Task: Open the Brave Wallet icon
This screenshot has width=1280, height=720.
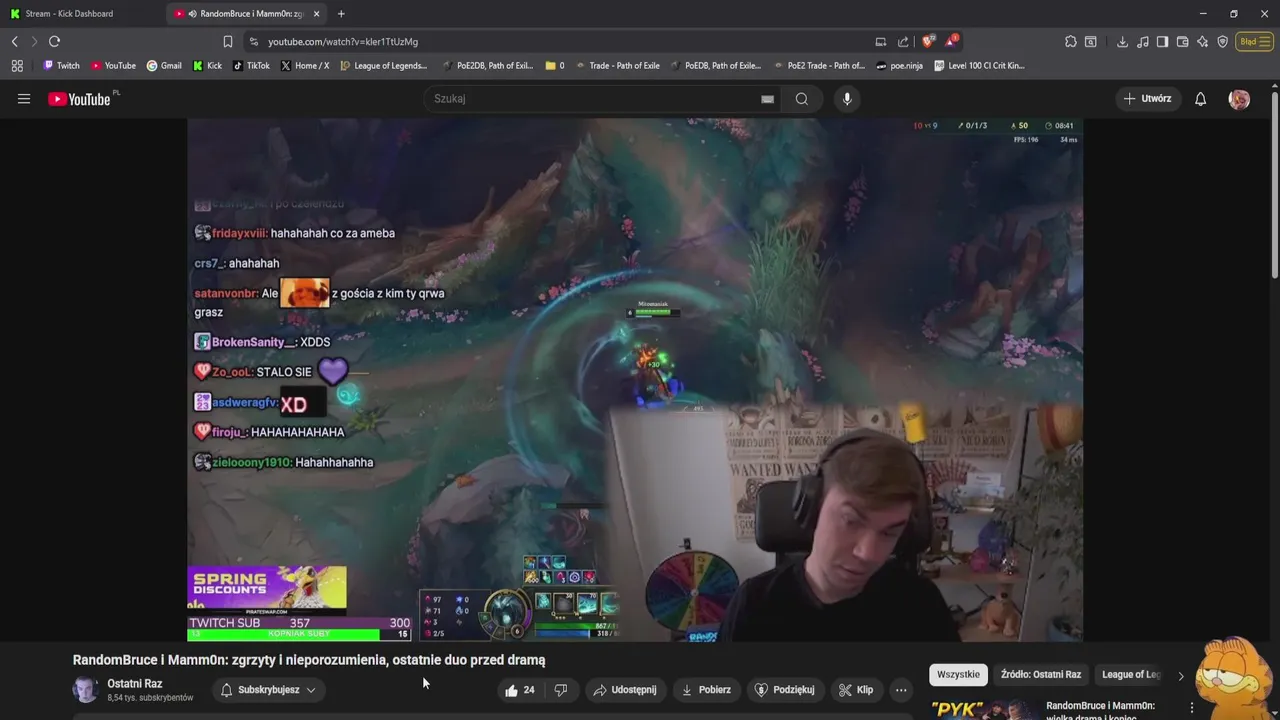Action: point(1182,42)
